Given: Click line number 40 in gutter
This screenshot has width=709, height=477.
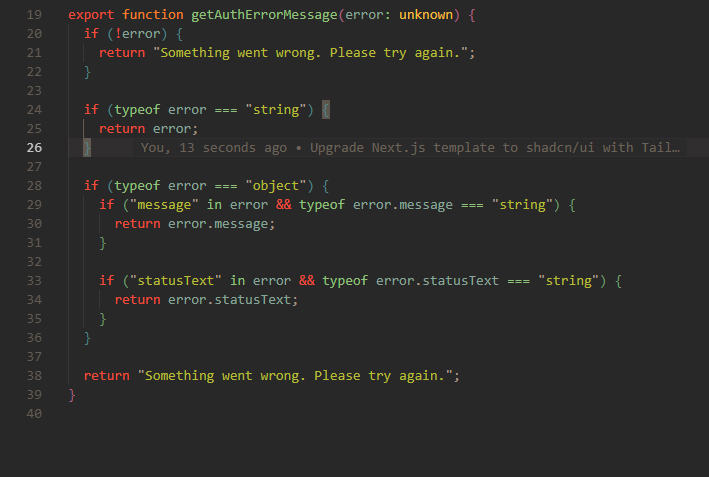Looking at the screenshot, I should tap(34, 414).
